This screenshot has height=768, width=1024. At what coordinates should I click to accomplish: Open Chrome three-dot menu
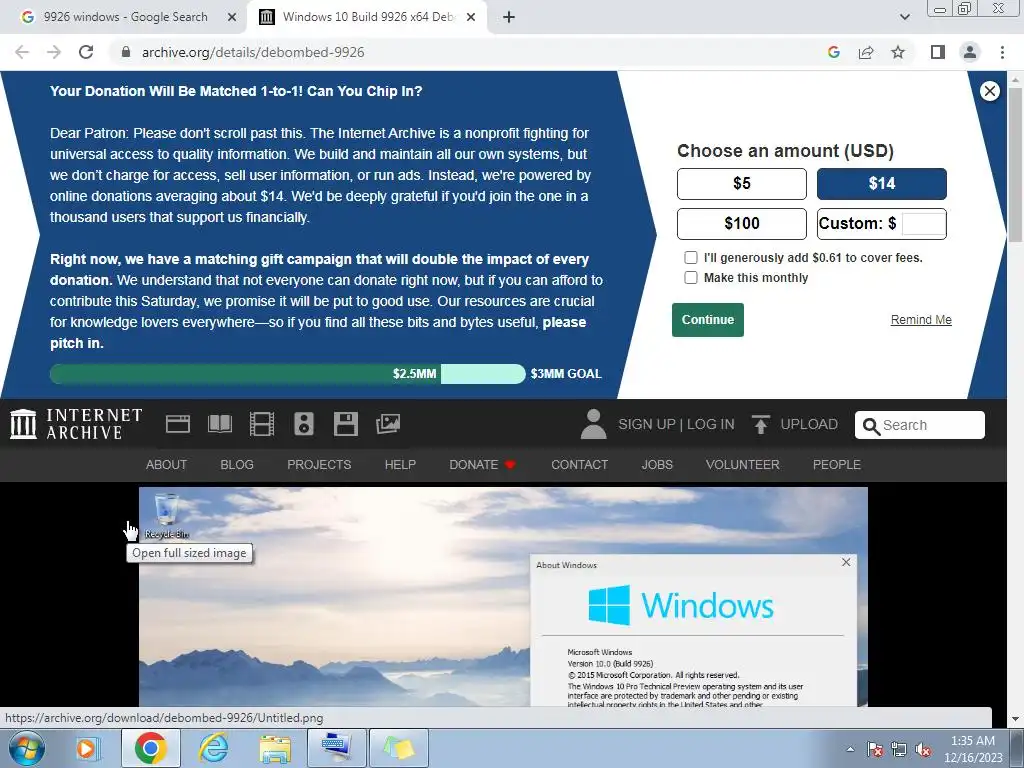point(1002,52)
